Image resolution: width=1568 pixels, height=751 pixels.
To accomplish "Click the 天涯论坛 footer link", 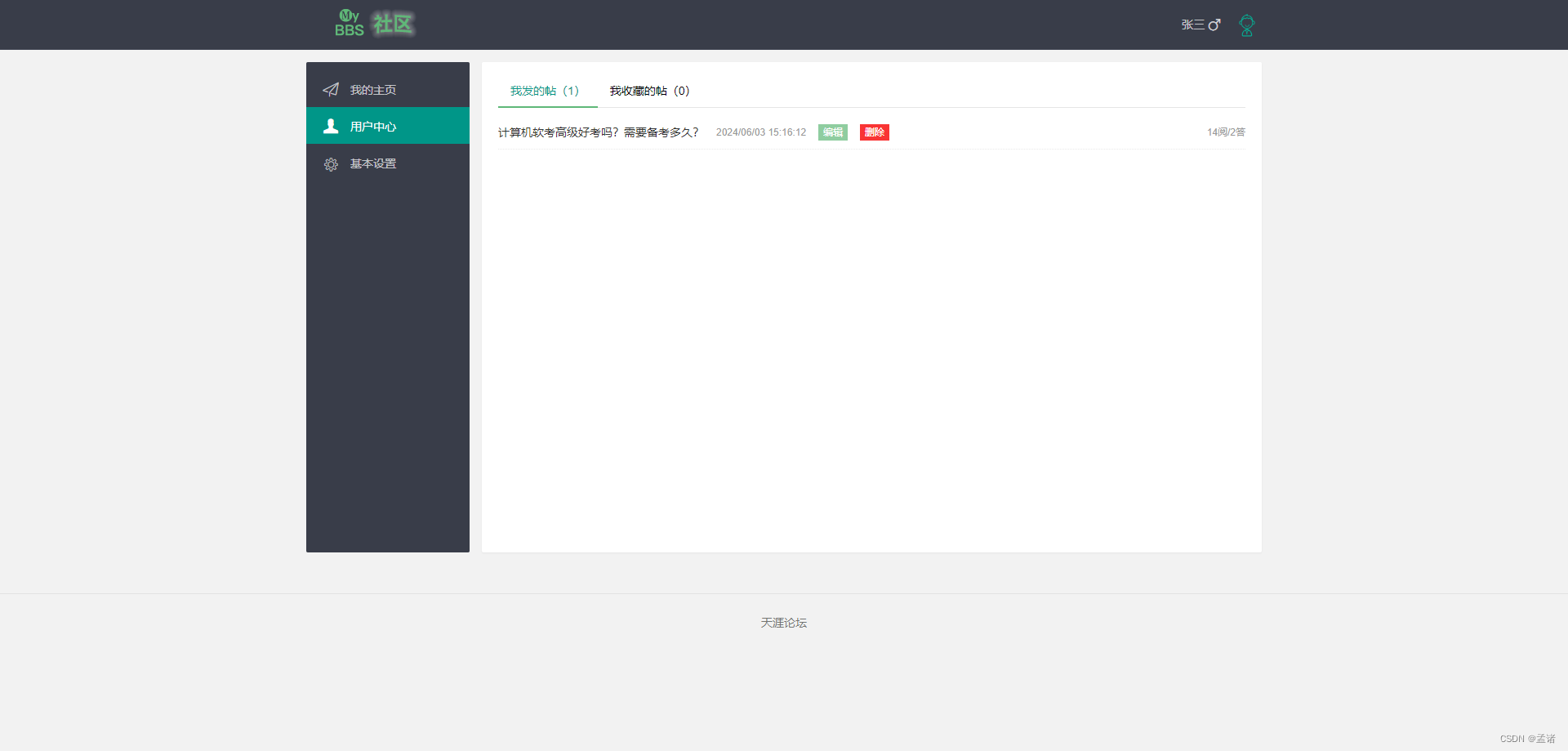I will point(784,623).
